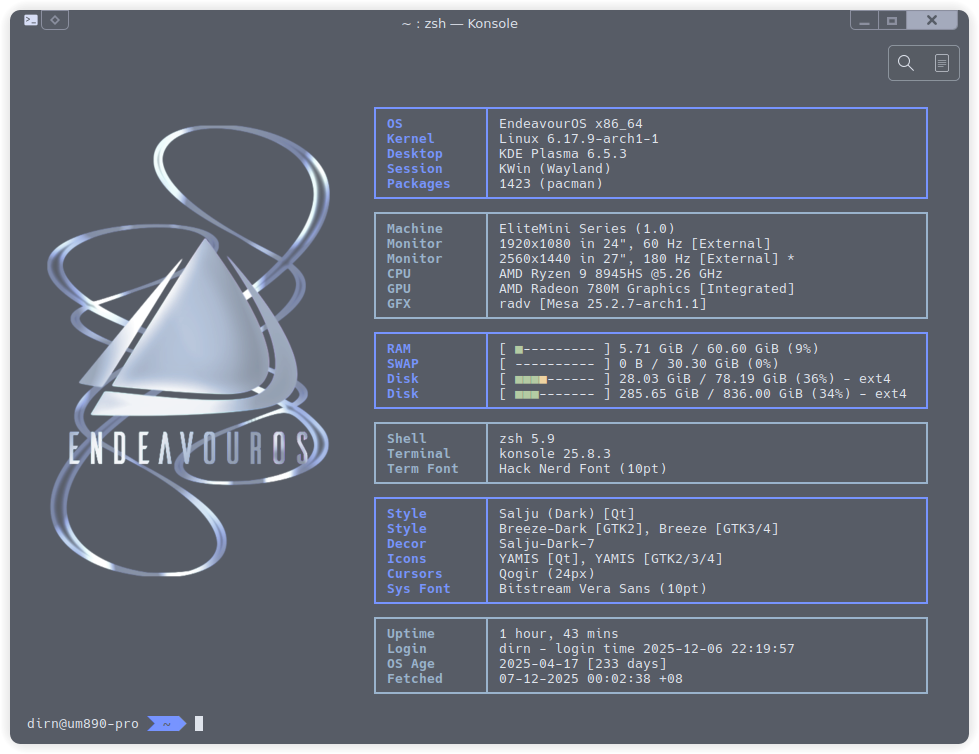Maximize the Konsole window
The height and width of the screenshot is (754, 979).
(892, 20)
